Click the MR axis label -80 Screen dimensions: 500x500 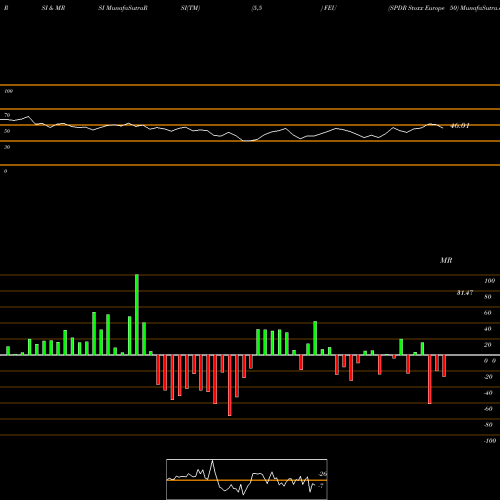(x=488, y=425)
